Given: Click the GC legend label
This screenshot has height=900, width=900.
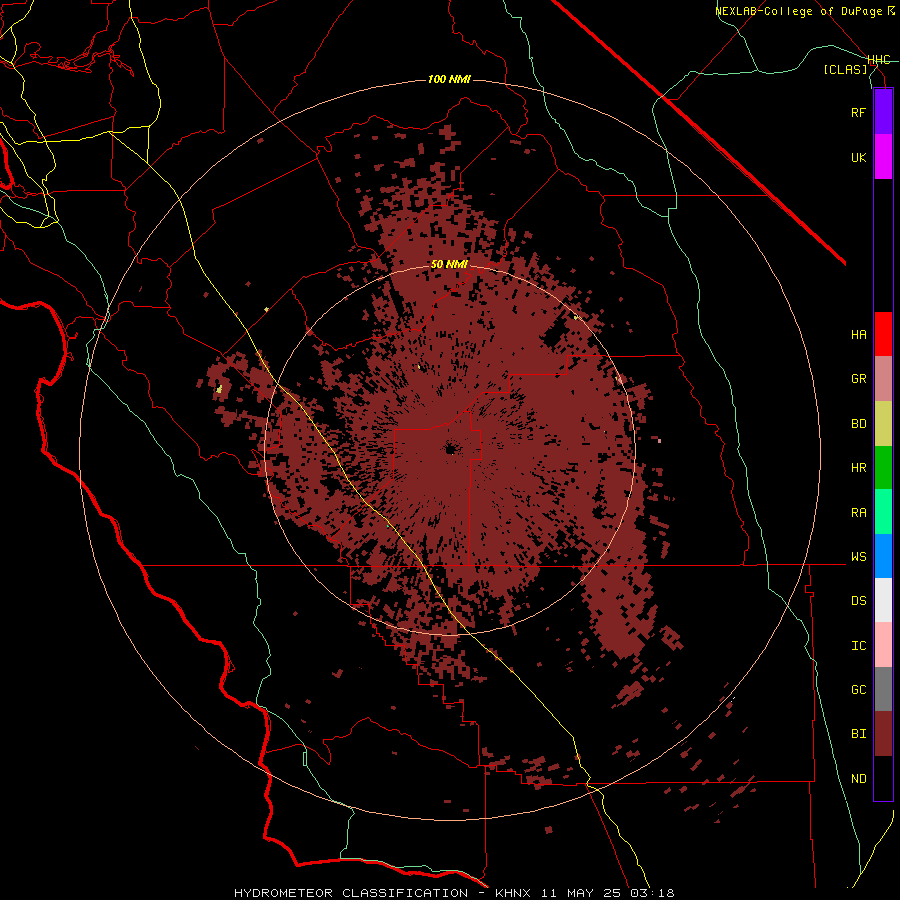Looking at the screenshot, I should (x=858, y=689).
